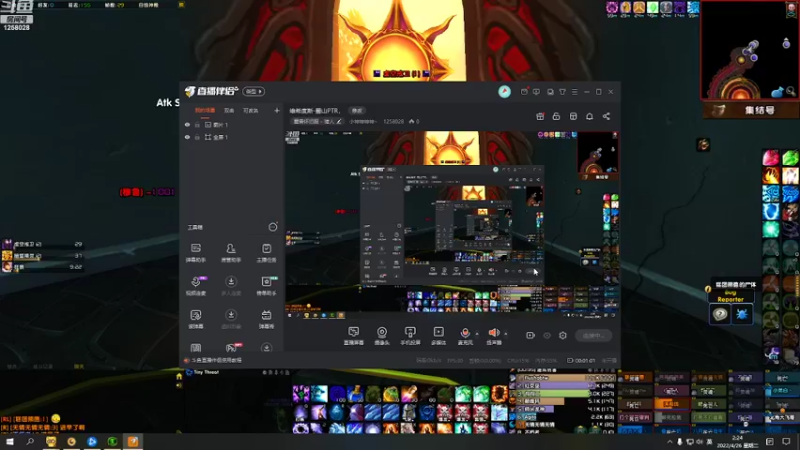Switch to the second scene tab
The image size is (800, 450).
tap(229, 110)
